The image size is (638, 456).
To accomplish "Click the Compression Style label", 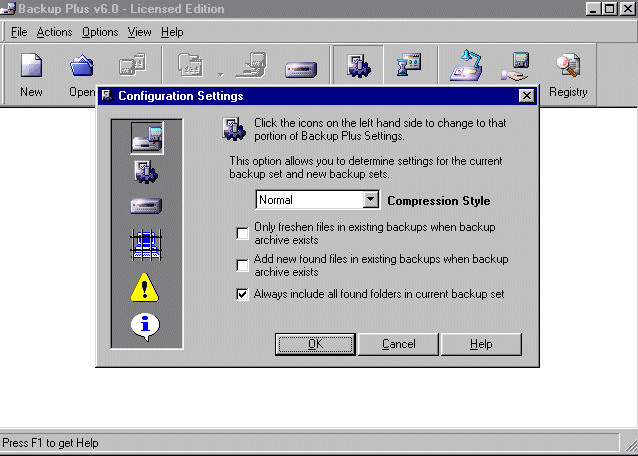I will point(439,201).
